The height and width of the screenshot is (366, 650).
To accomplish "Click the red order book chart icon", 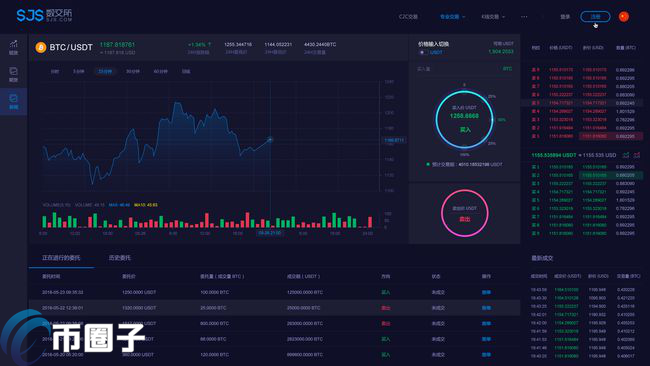I will point(637,155).
